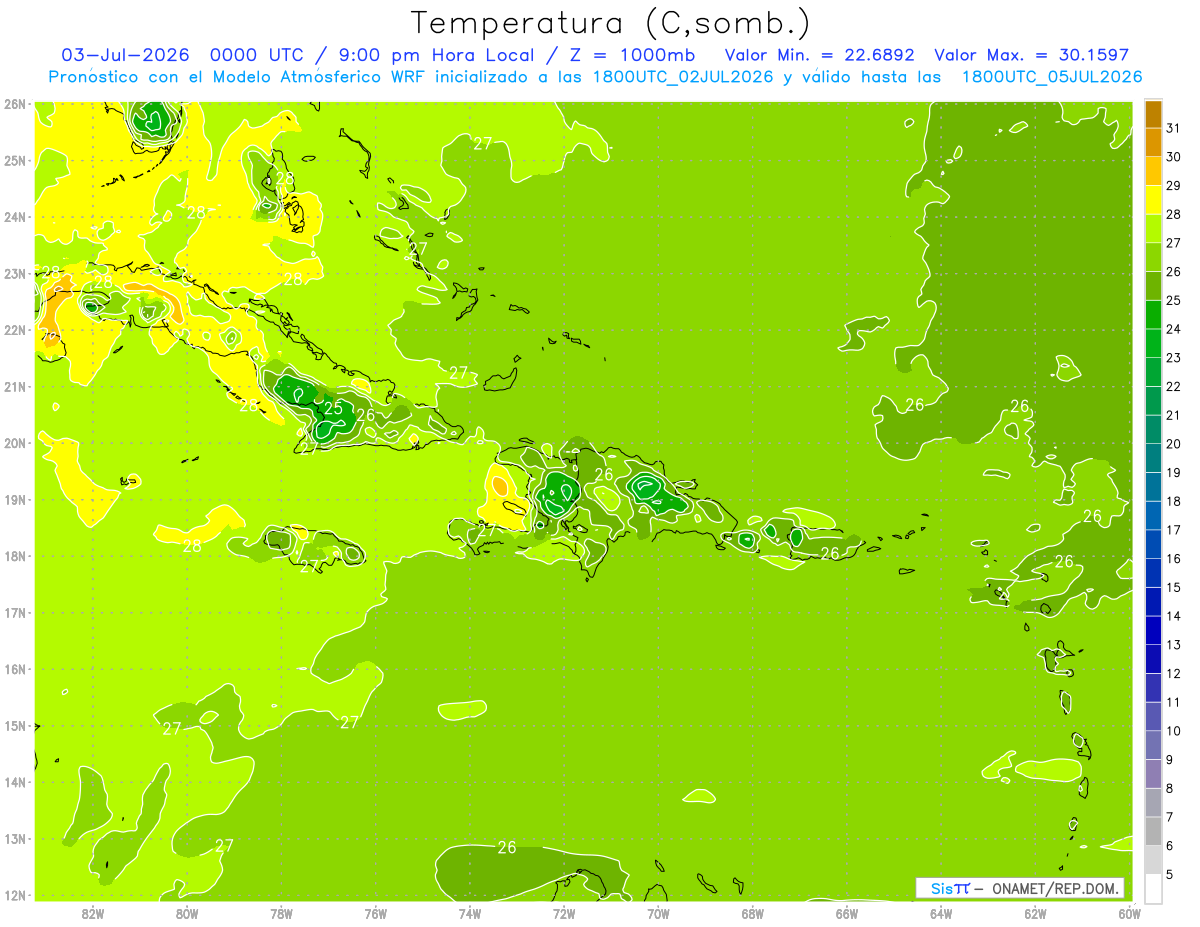Image resolution: width=1200 pixels, height=927 pixels.
Task: Click the '68W' longitude axis label
Action: coord(753,913)
